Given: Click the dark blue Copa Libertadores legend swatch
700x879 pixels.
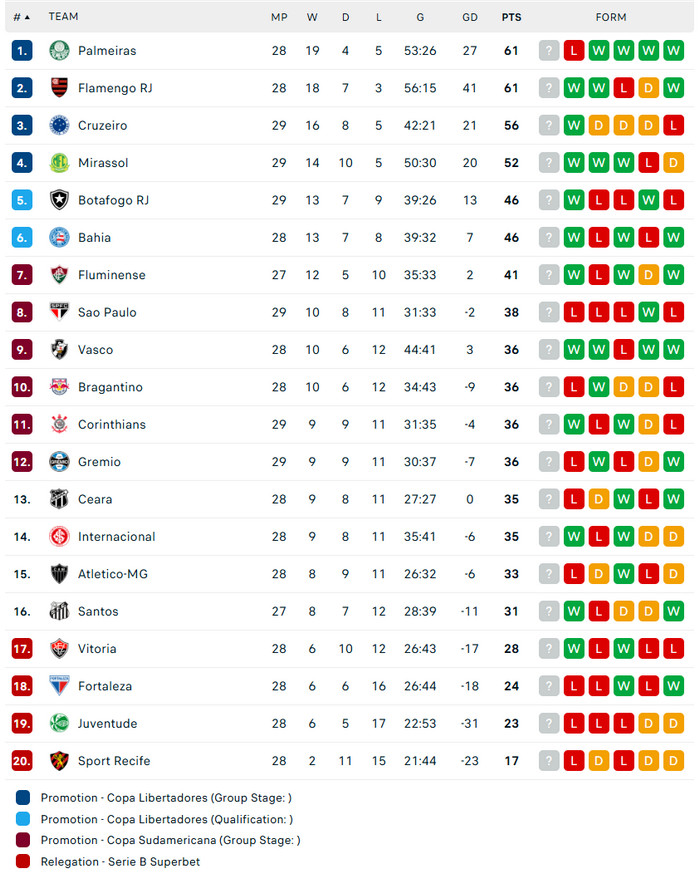Looking at the screenshot, I should coord(24,798).
